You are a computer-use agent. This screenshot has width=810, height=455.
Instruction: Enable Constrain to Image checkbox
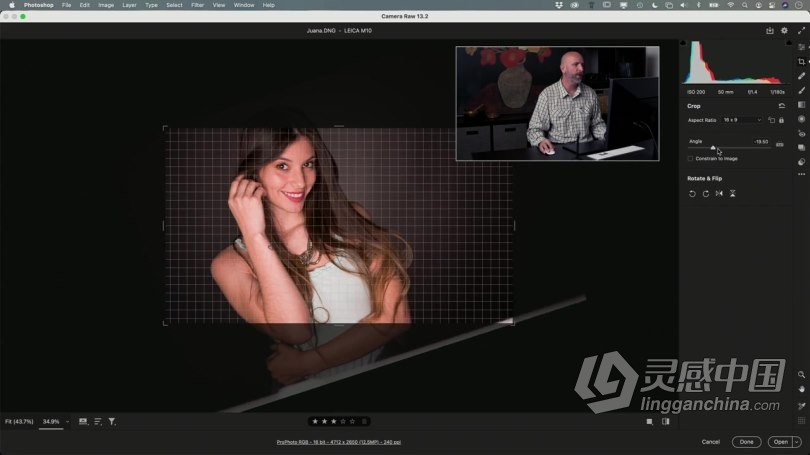690,158
